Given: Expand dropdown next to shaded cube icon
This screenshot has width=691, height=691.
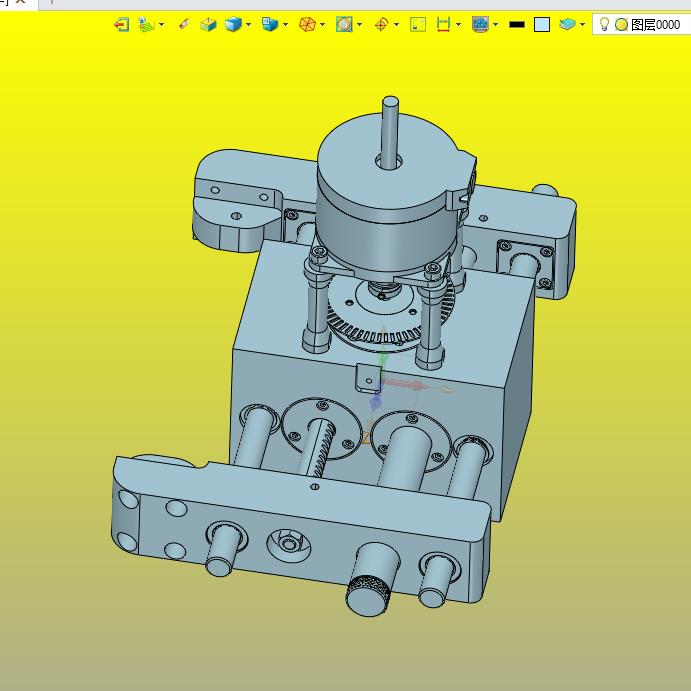Looking at the screenshot, I should [249, 24].
